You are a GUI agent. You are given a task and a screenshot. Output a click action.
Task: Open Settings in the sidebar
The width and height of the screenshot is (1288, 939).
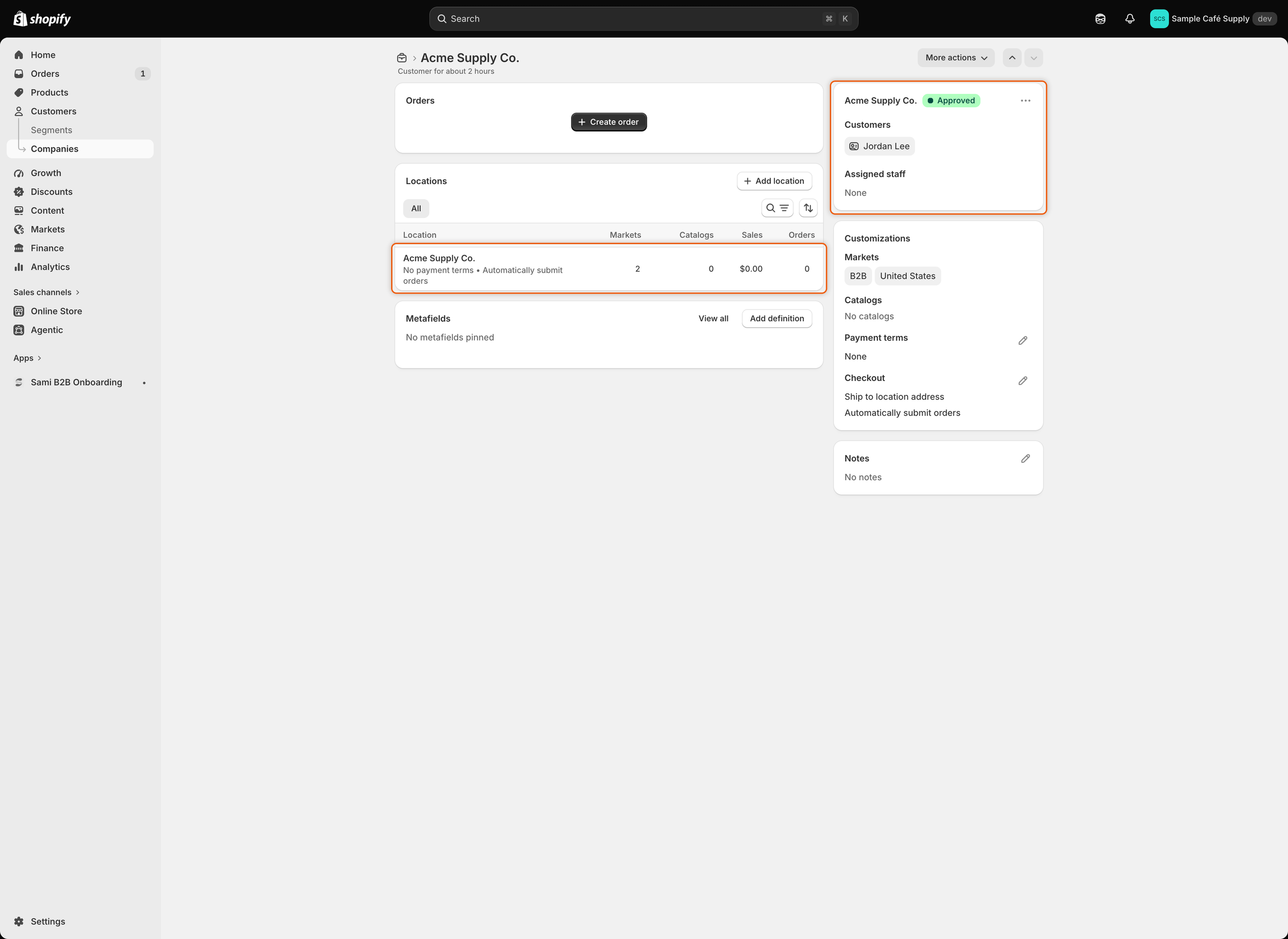[80, 921]
